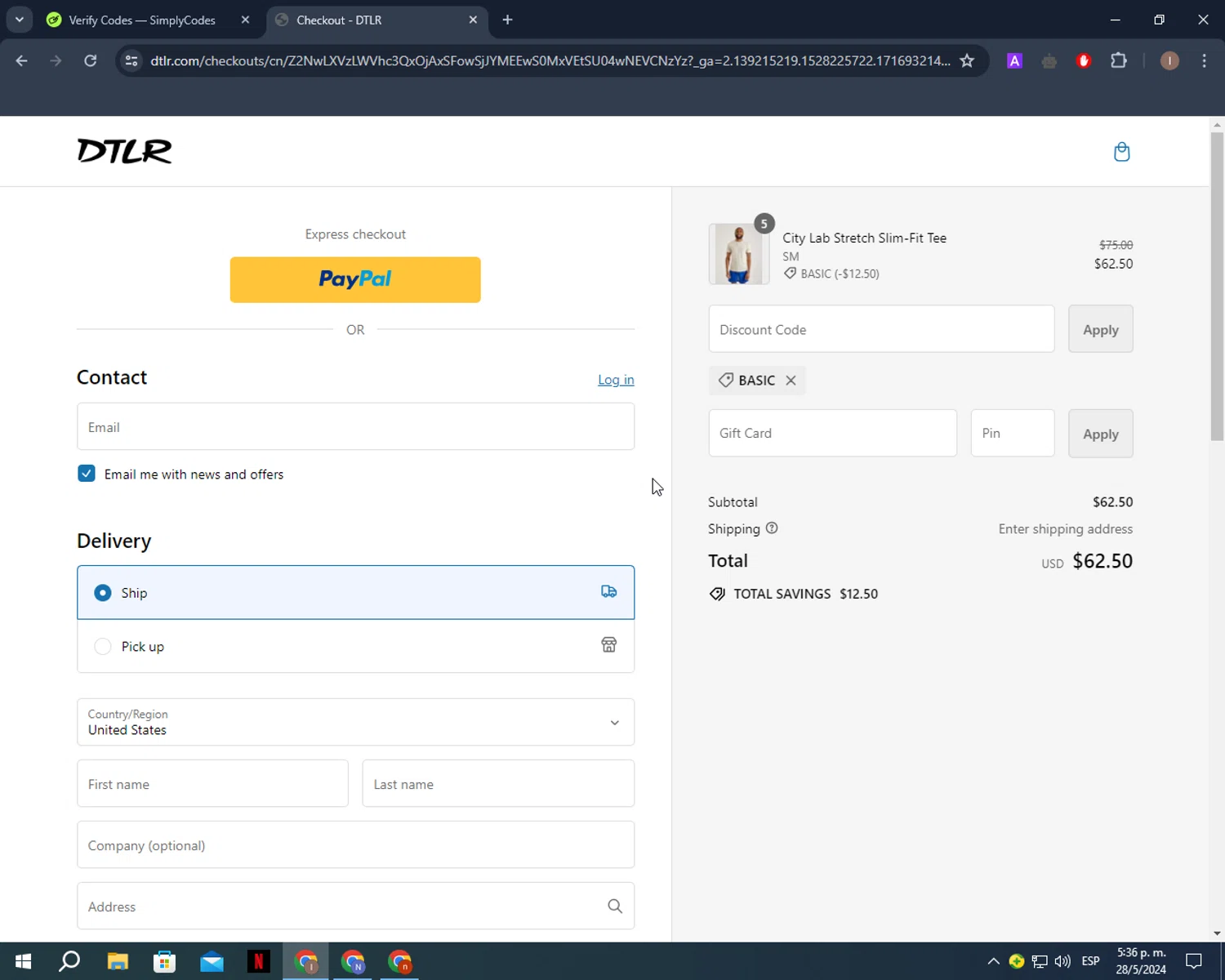The height and width of the screenshot is (980, 1225).
Task: Click the Email input field
Action: [355, 426]
